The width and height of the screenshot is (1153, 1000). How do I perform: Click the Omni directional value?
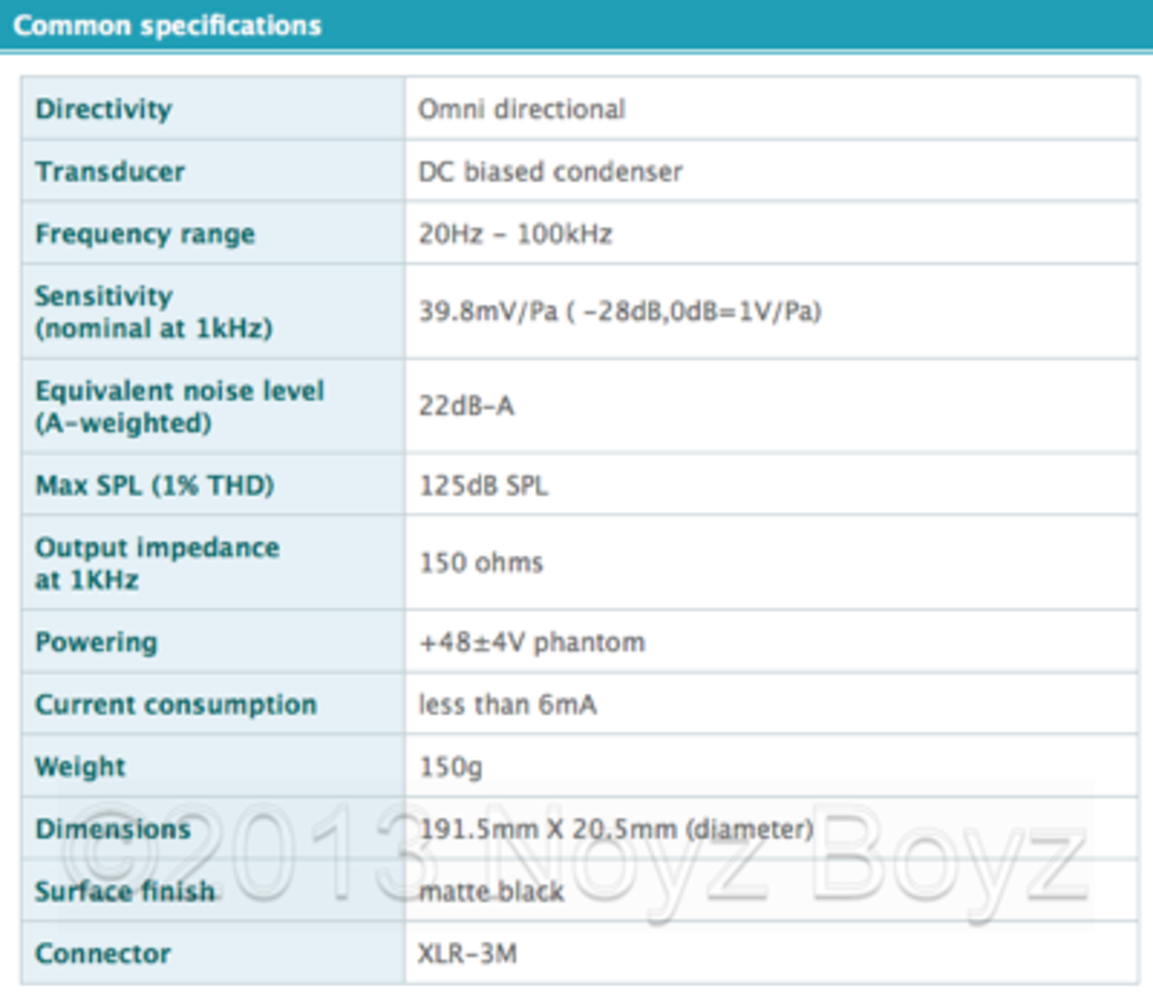[x=521, y=109]
